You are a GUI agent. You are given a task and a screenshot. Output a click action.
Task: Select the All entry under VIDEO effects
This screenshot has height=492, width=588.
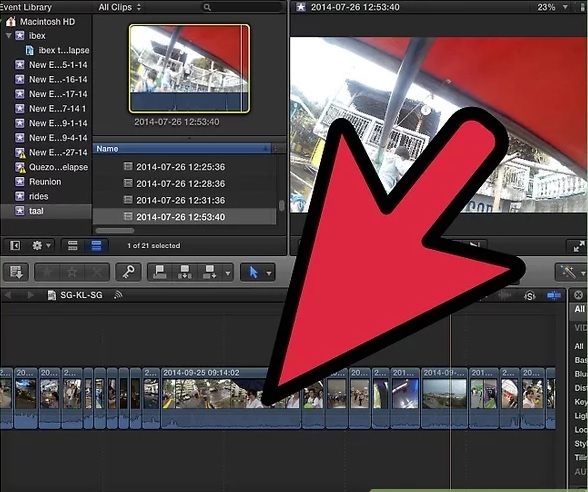point(579,346)
